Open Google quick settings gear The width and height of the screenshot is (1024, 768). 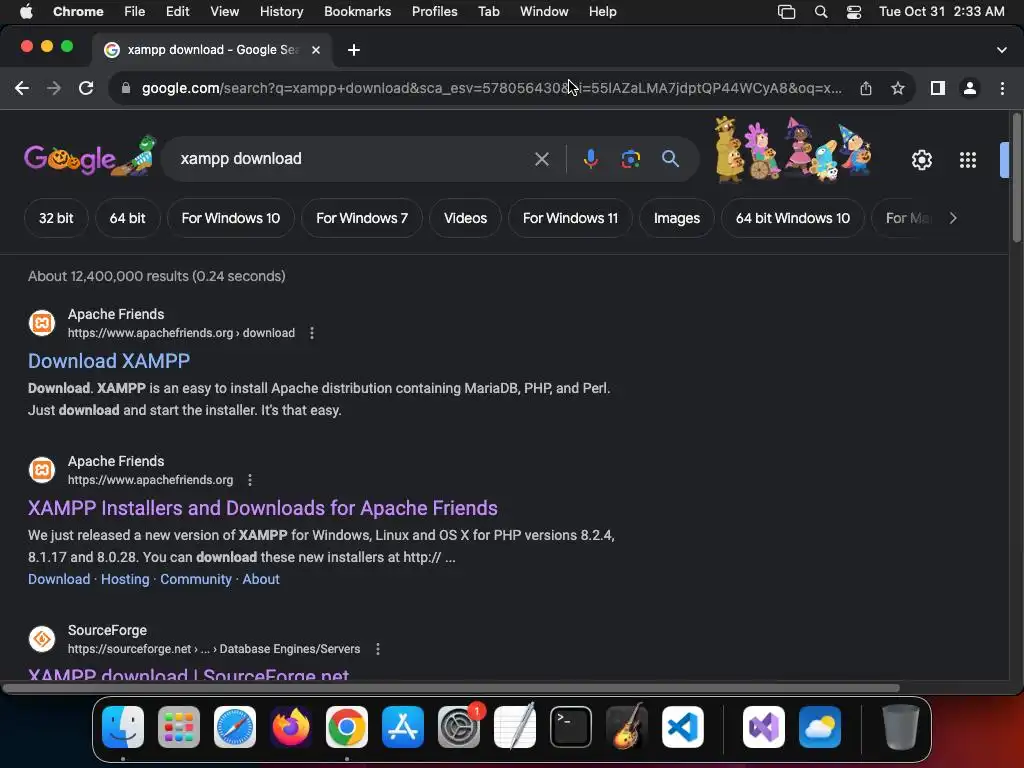pos(921,160)
